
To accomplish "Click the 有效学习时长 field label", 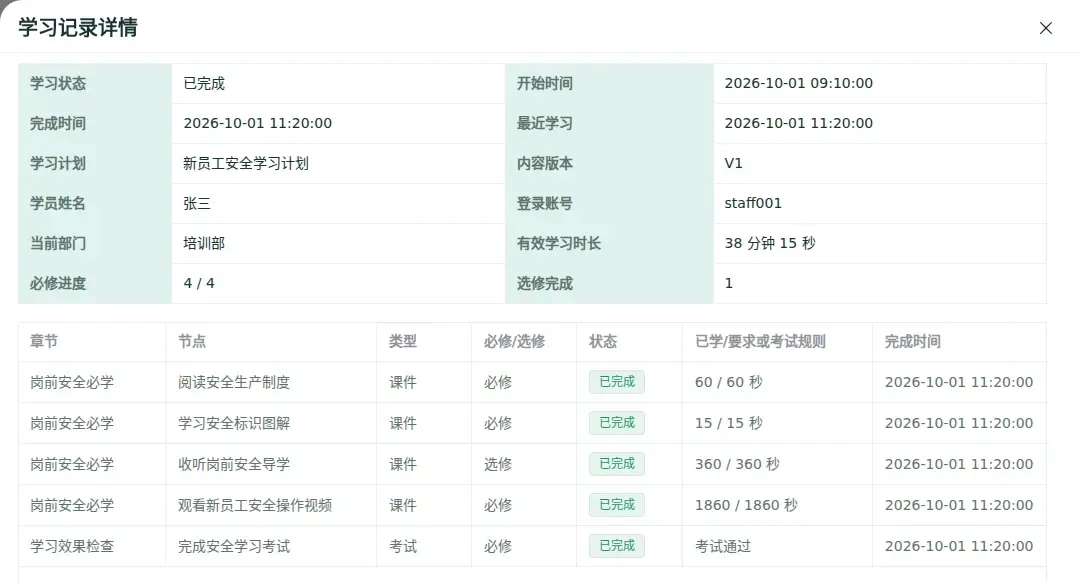I will click(559, 243).
